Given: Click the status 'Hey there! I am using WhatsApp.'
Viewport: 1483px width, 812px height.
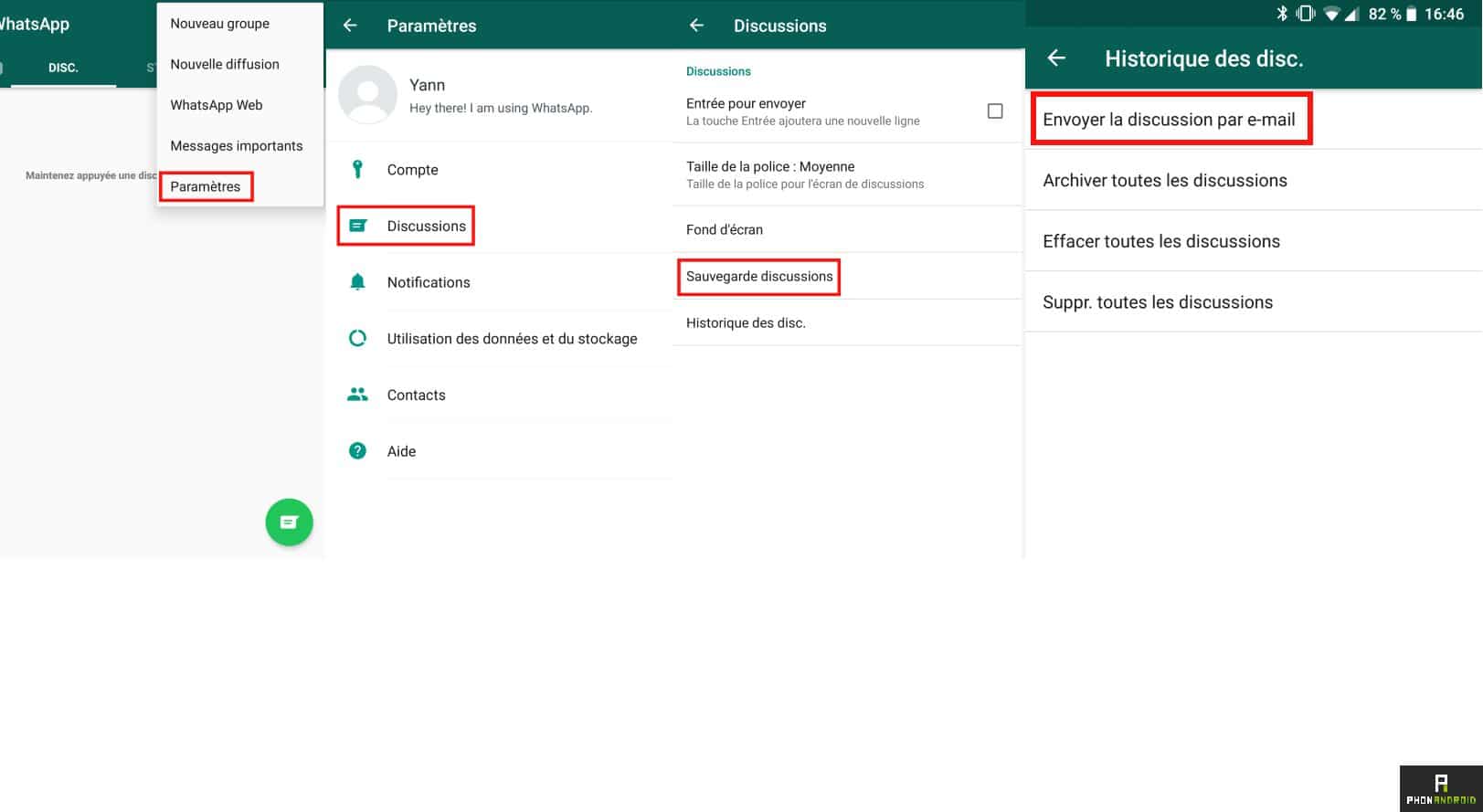Looking at the screenshot, I should coord(501,108).
